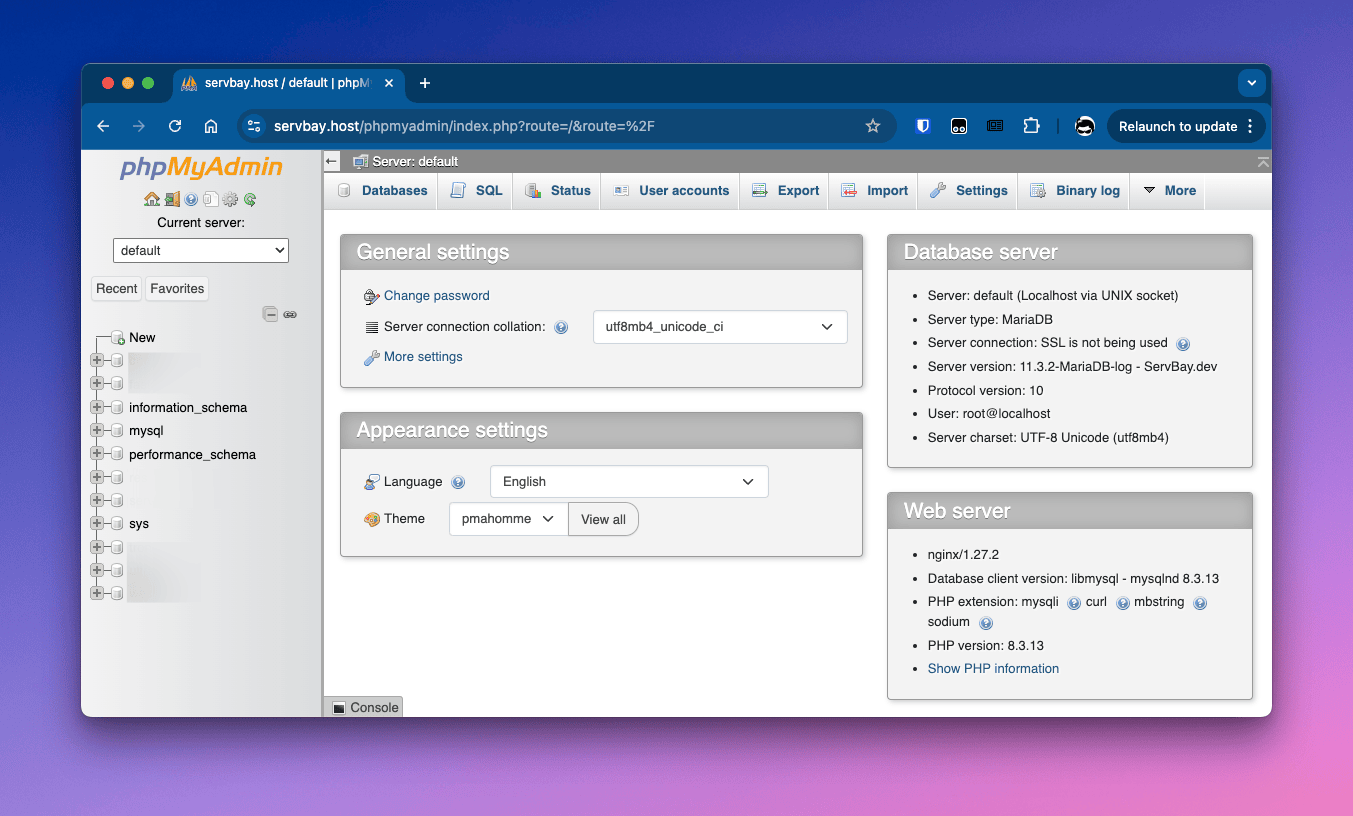The width and height of the screenshot is (1353, 816).
Task: Click the Server connection collation help icon
Action: coord(561,327)
